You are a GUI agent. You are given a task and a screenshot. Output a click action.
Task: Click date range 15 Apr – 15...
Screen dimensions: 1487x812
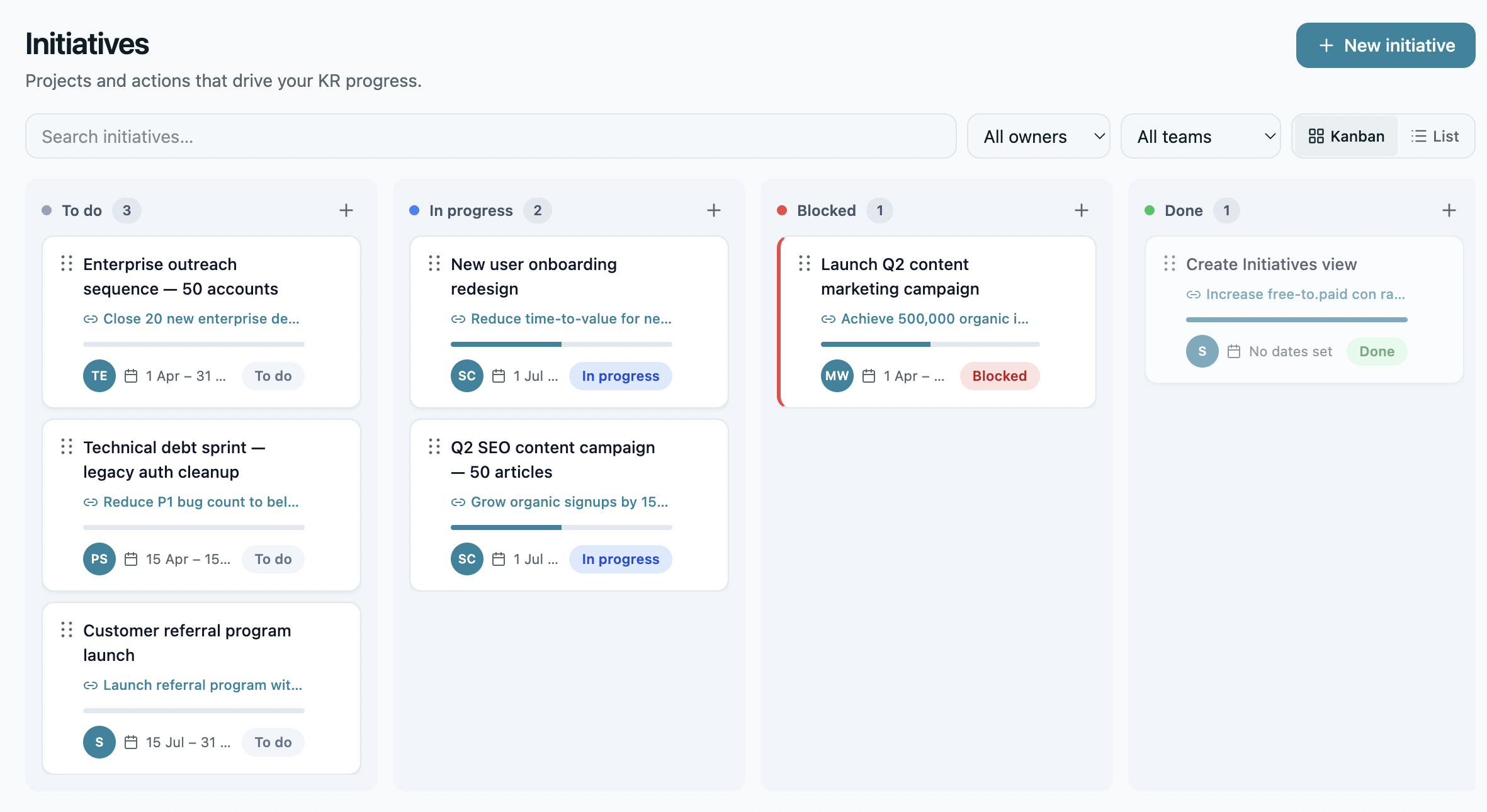point(188,559)
